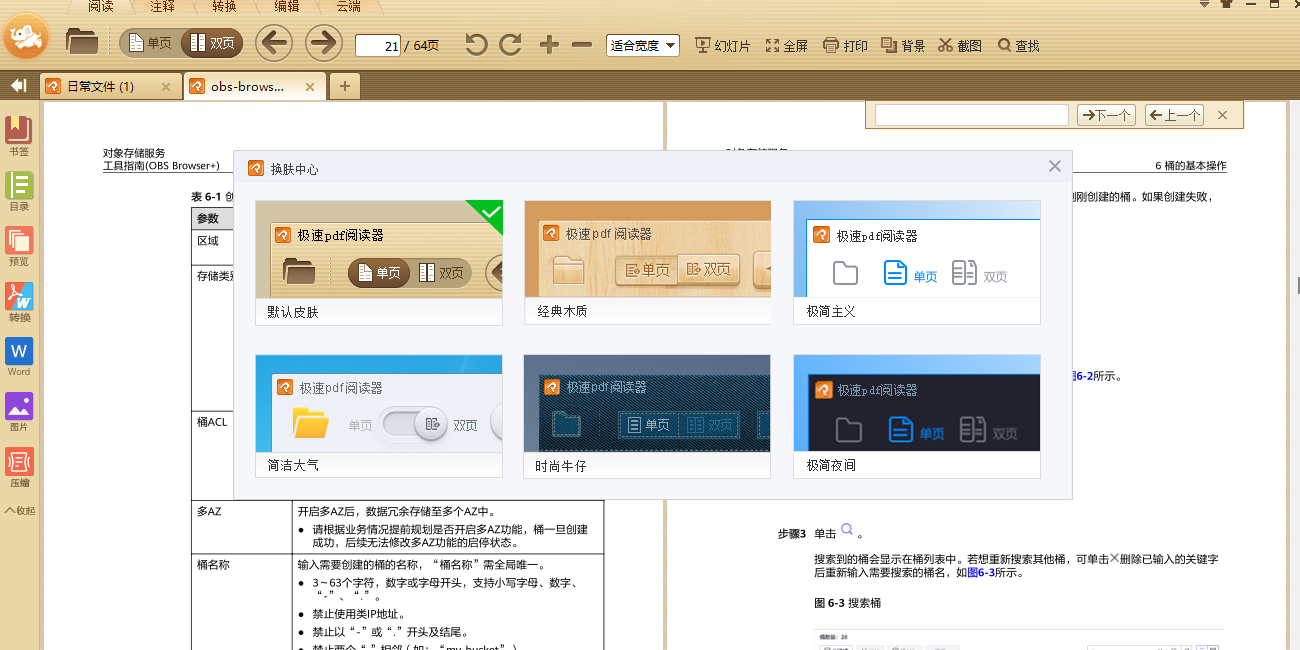Close the obs-brows... tab
This screenshot has width=1300, height=650.
[x=310, y=87]
